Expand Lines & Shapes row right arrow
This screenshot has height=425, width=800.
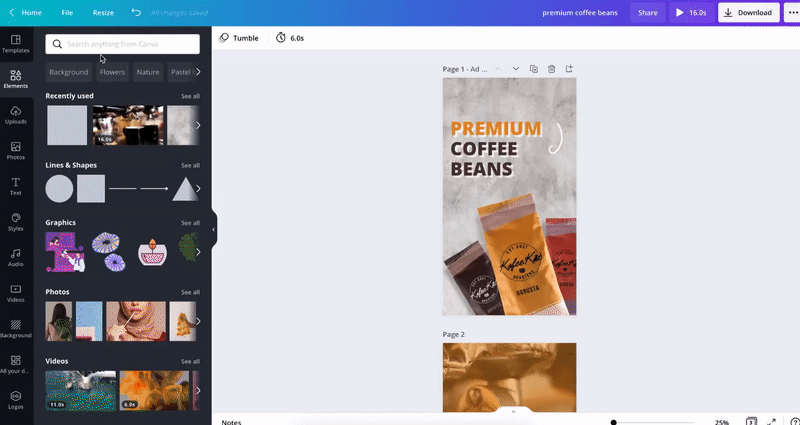tap(198, 188)
